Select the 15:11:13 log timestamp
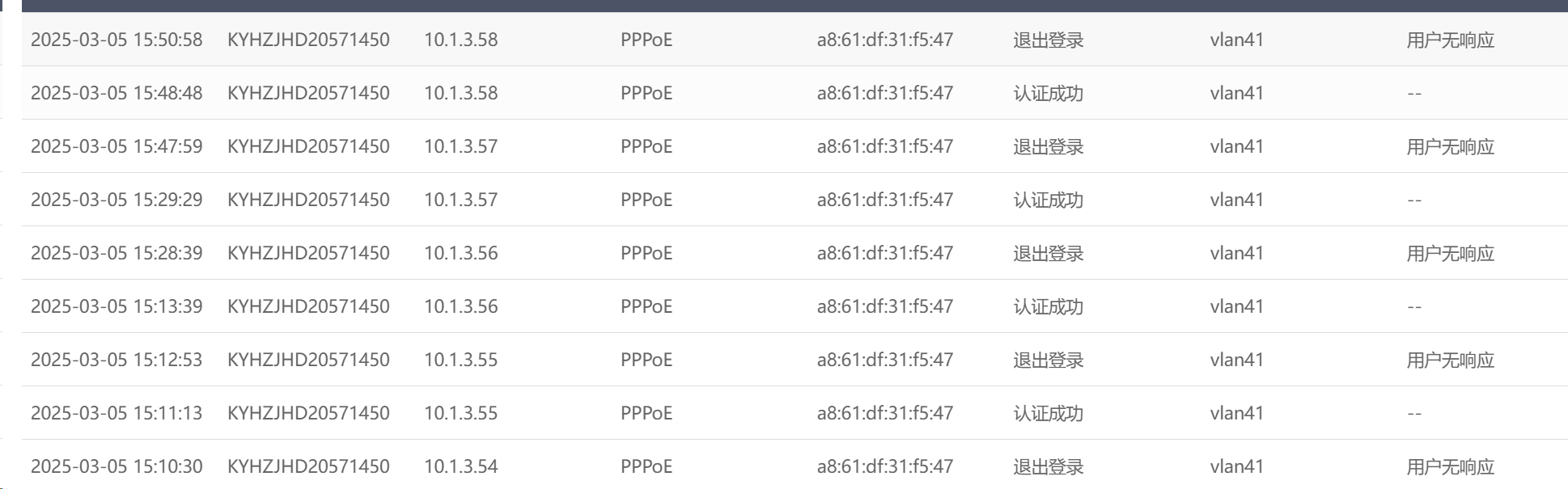This screenshot has height=489, width=1568. click(117, 413)
